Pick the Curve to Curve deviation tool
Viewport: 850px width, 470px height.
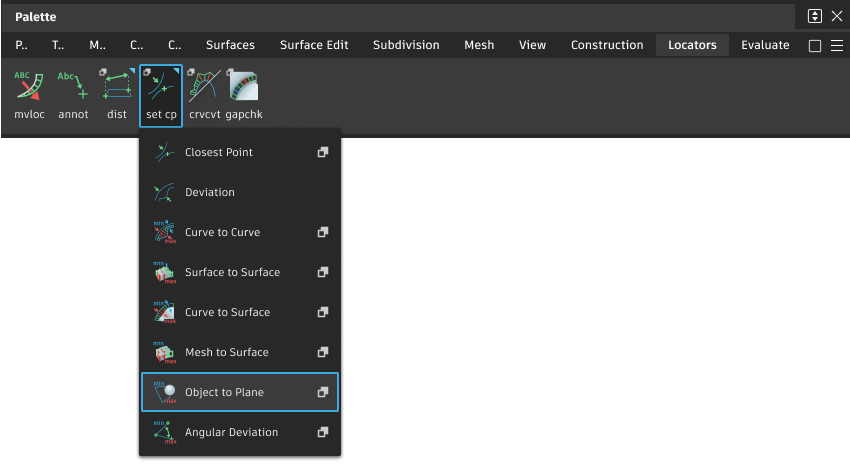pos(222,232)
